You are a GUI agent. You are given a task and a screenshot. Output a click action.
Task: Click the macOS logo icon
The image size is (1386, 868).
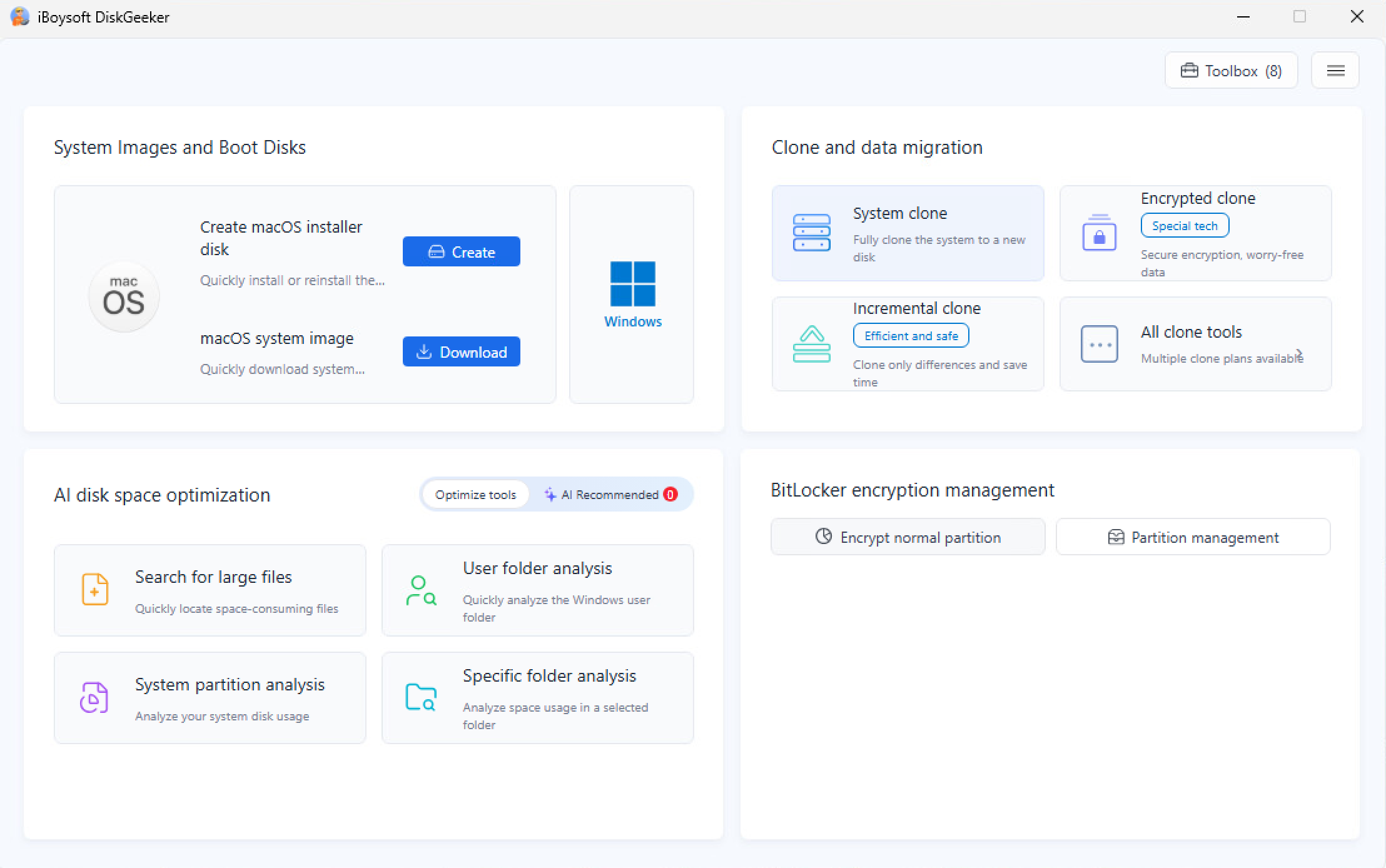(124, 296)
